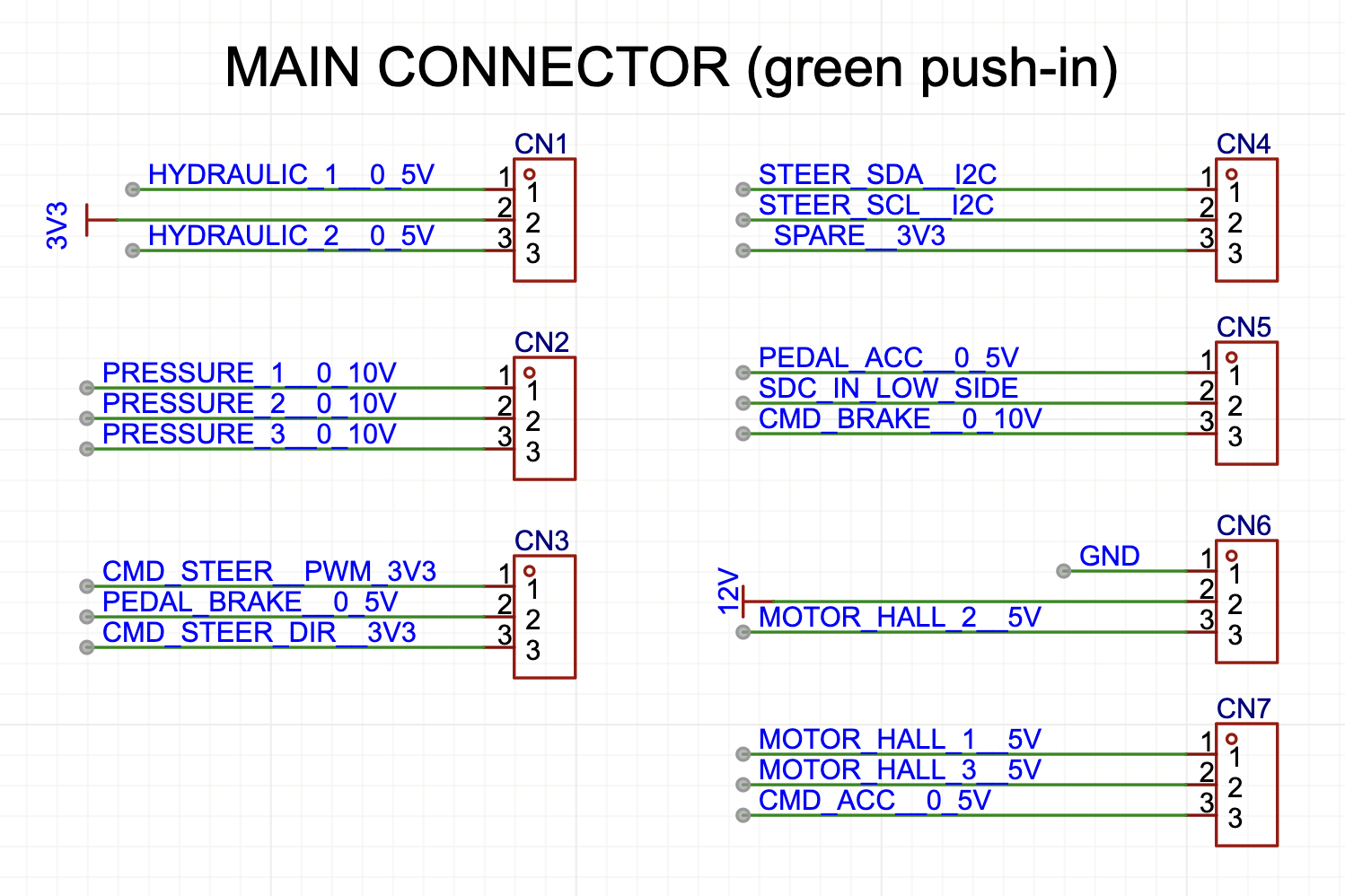Select the MOTOR_HALL_1__5V net label
The image size is (1345, 896).
point(900,740)
